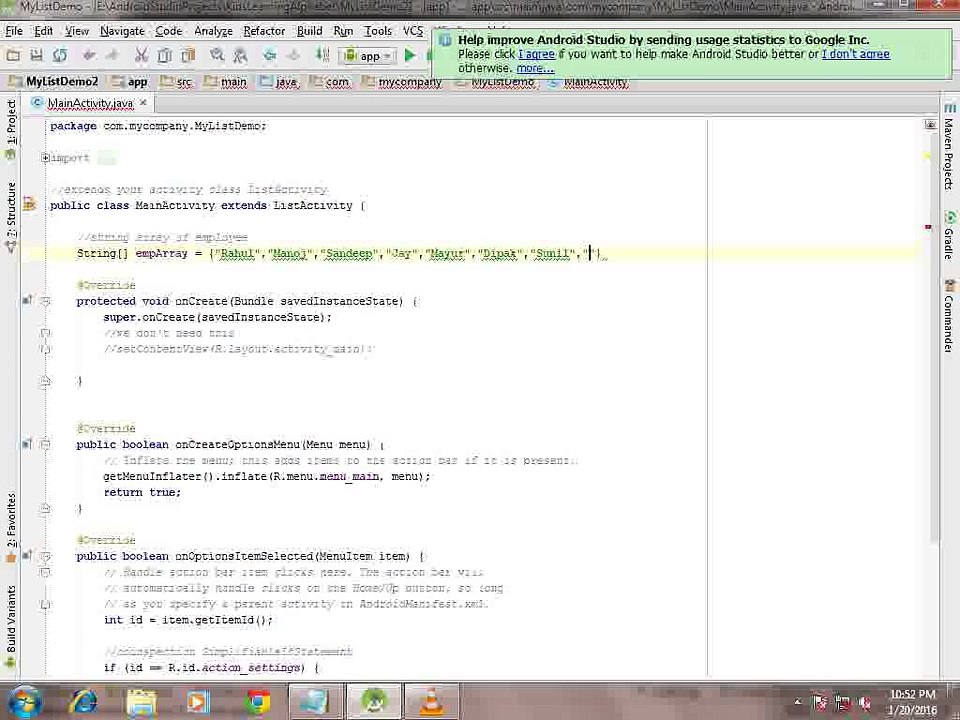Open the app run configuration dropdown
Screen dimensions: 960x720
coord(368,56)
